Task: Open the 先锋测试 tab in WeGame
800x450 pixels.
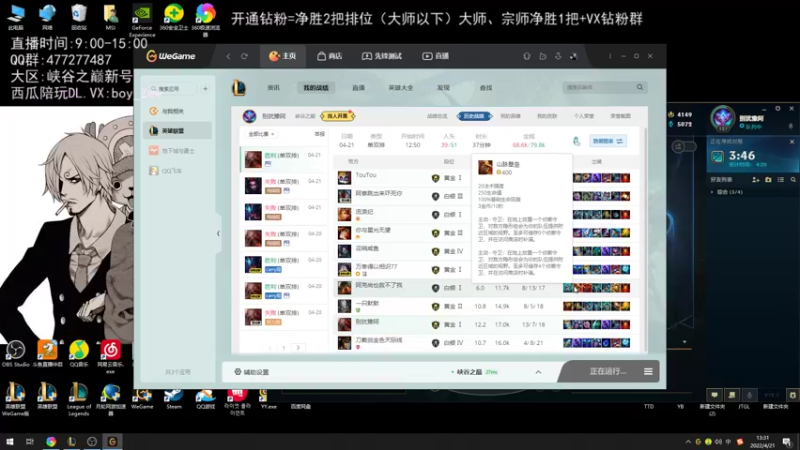Action: [382, 56]
